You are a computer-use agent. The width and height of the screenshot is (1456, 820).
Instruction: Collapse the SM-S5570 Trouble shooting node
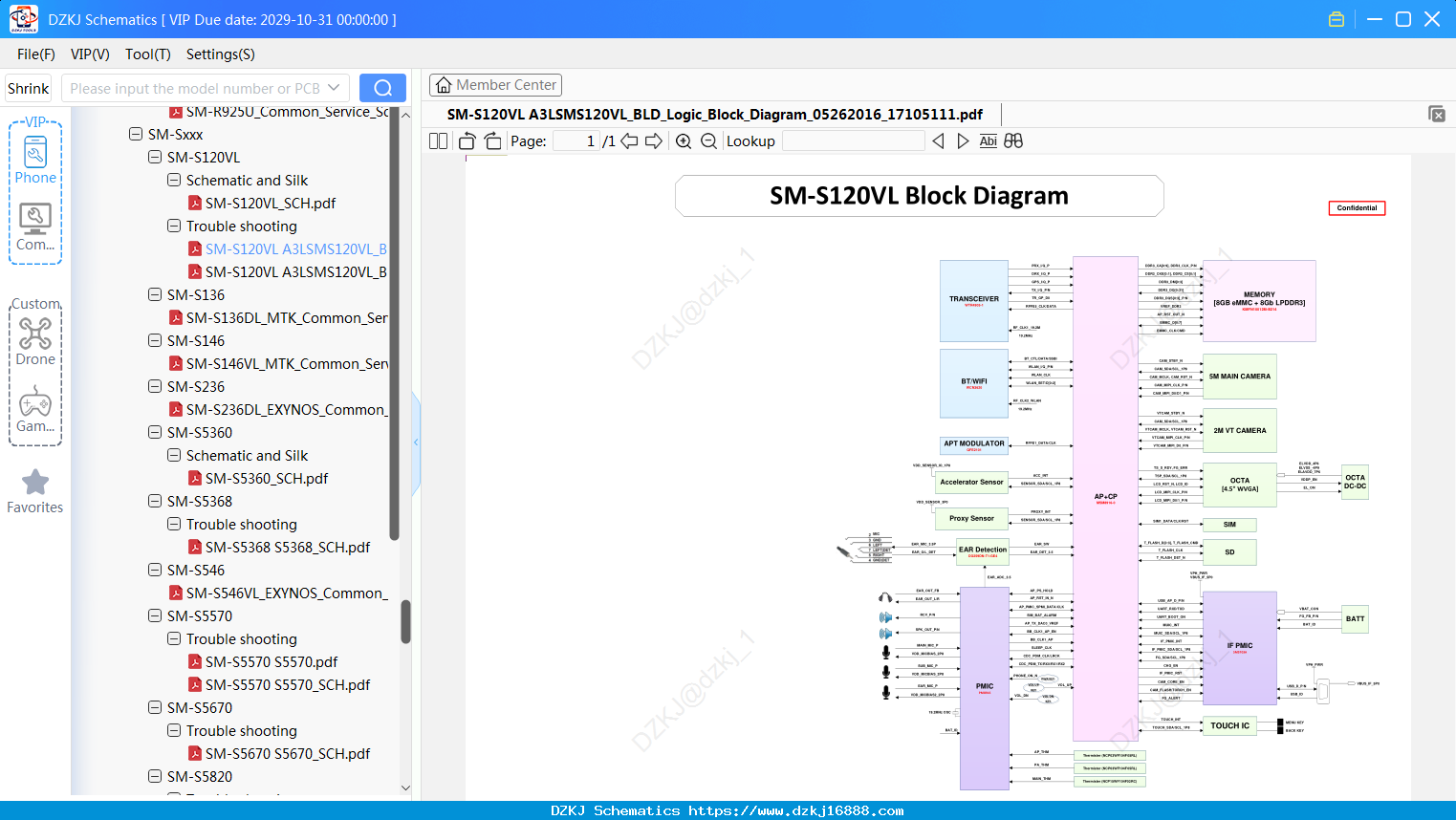174,638
